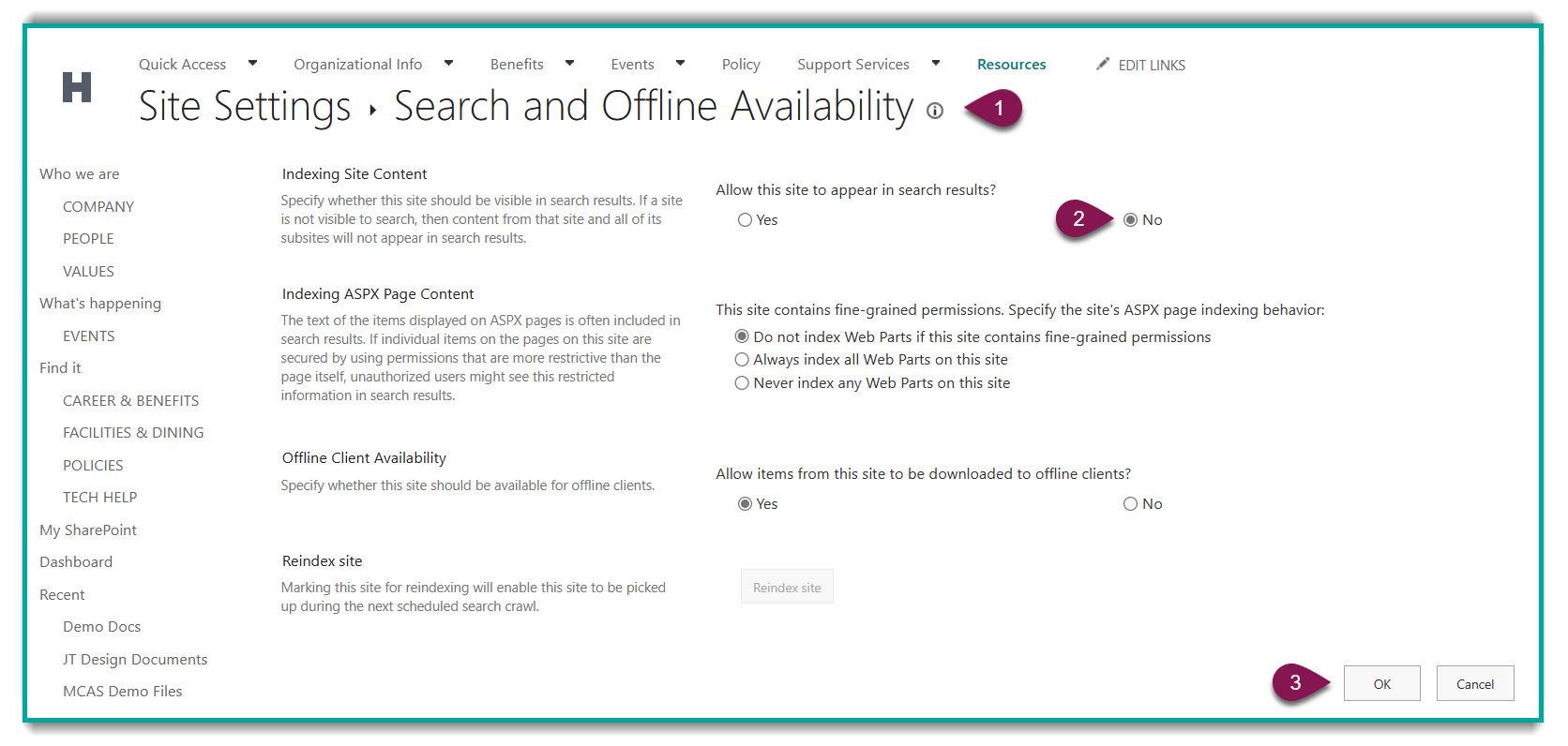
Task: Open the Policy navigation item
Action: [740, 65]
